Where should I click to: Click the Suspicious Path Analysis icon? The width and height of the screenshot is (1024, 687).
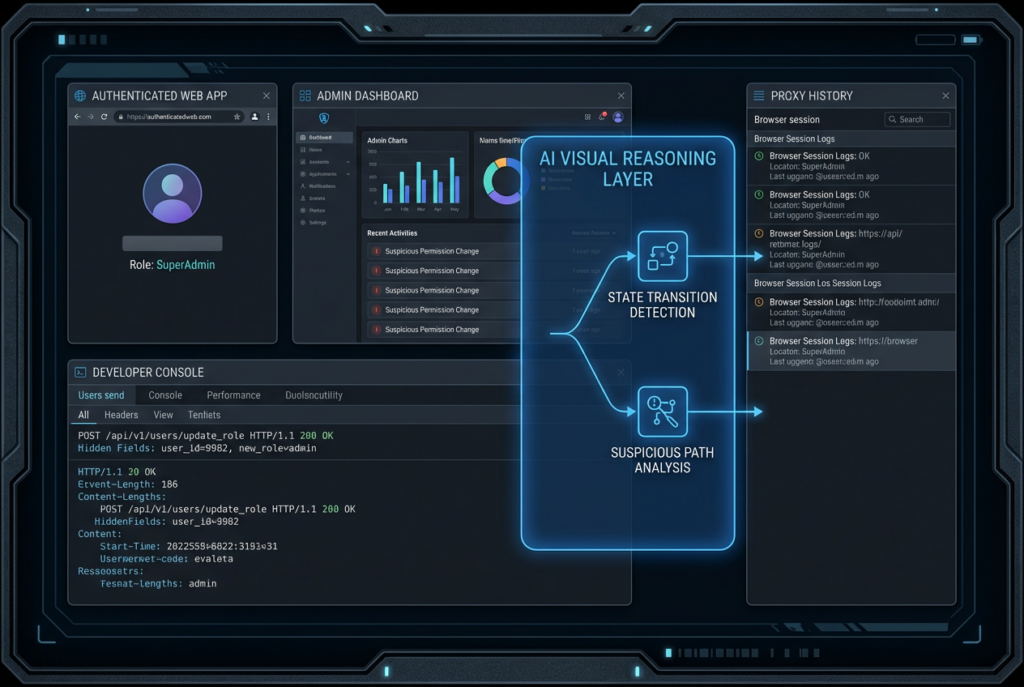pyautogui.click(x=662, y=411)
